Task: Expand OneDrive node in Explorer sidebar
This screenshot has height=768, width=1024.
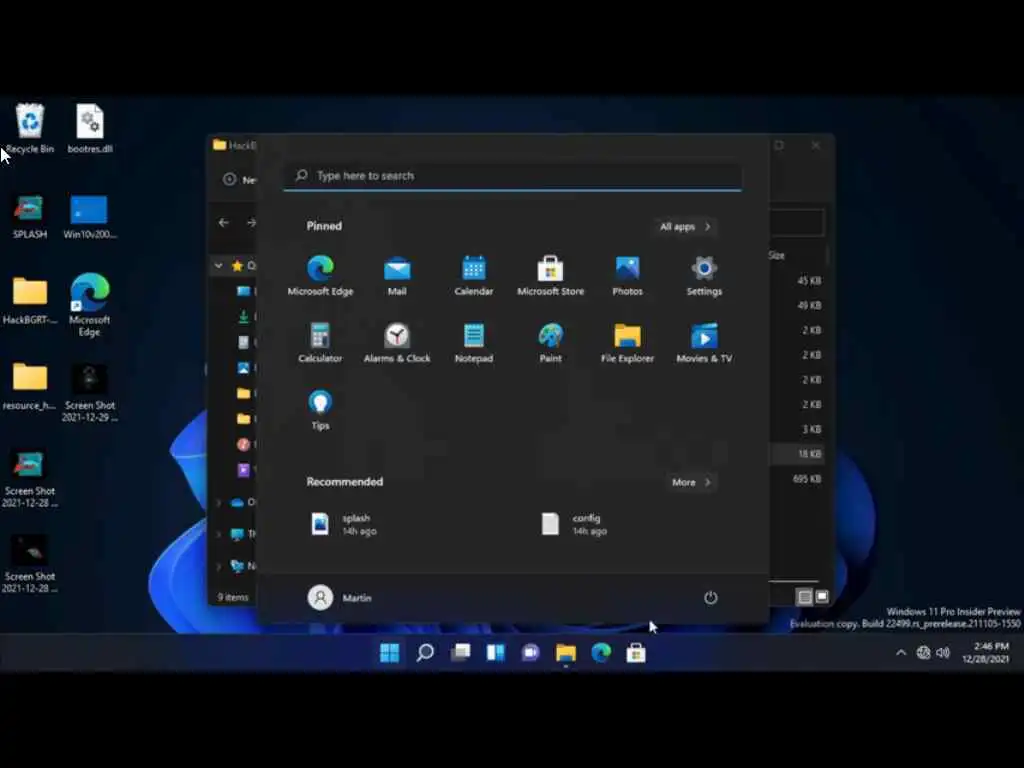Action: [219, 502]
